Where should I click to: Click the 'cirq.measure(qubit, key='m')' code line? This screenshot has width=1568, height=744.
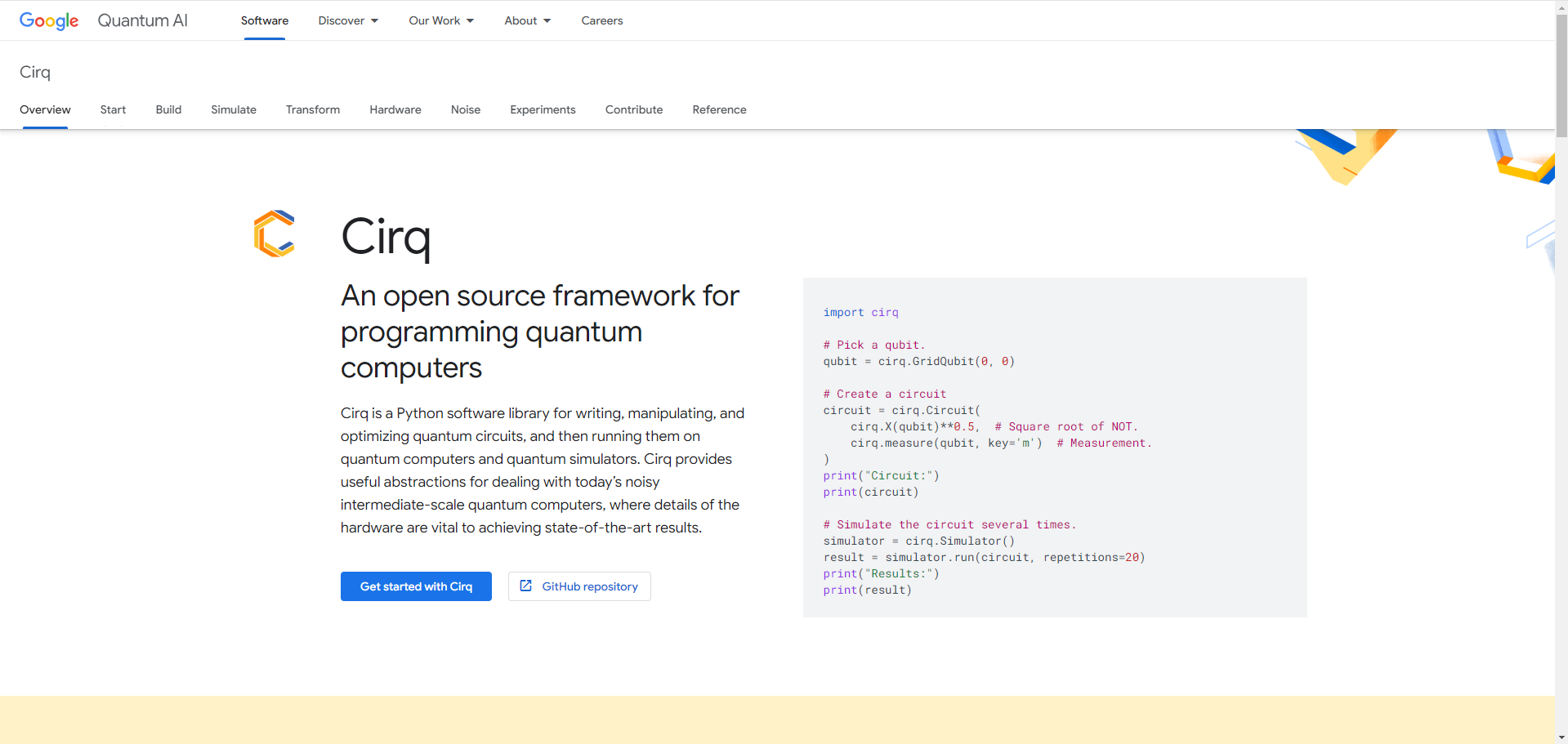[x=946, y=443]
